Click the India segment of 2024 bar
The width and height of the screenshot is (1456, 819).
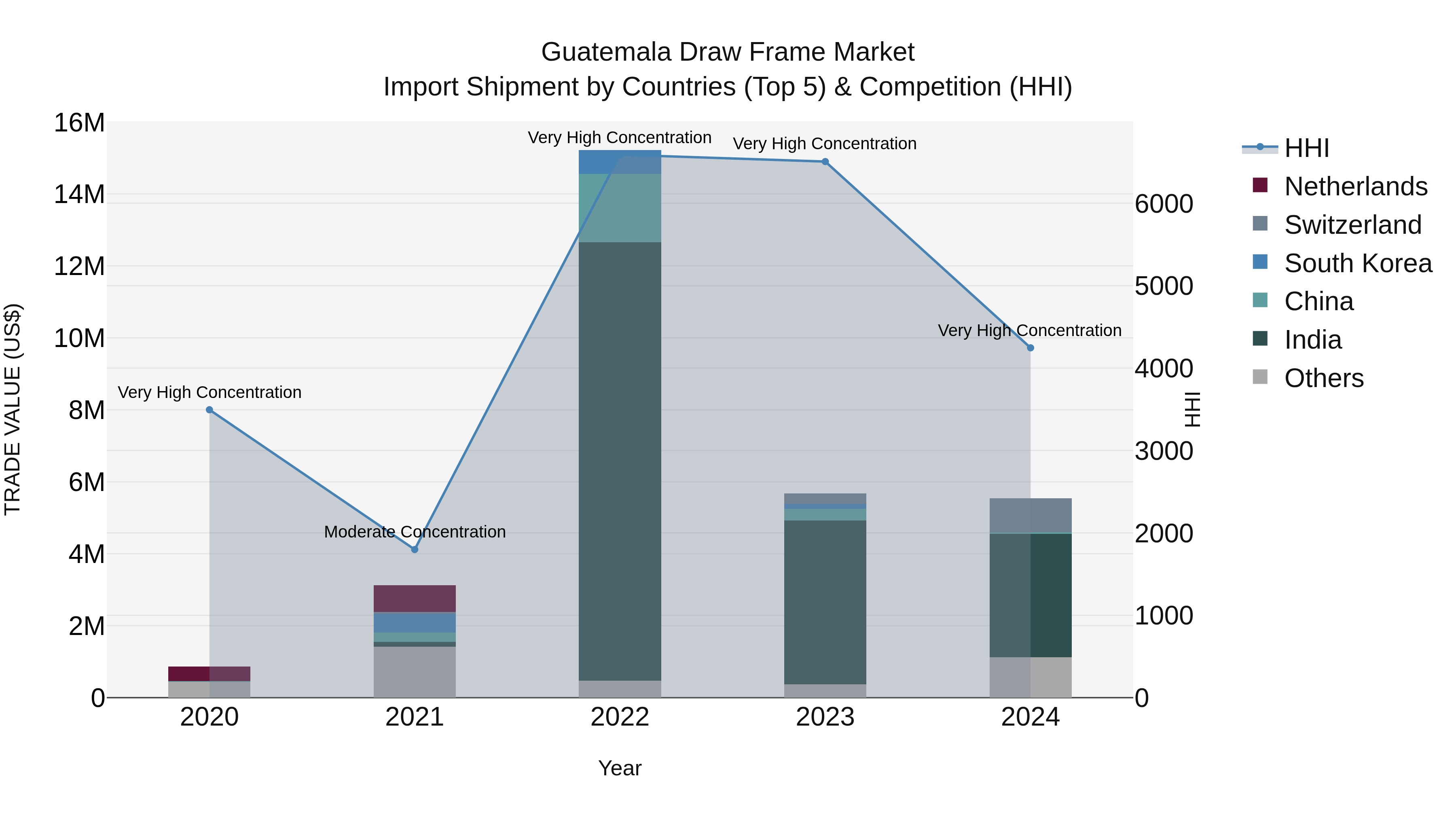1031,595
